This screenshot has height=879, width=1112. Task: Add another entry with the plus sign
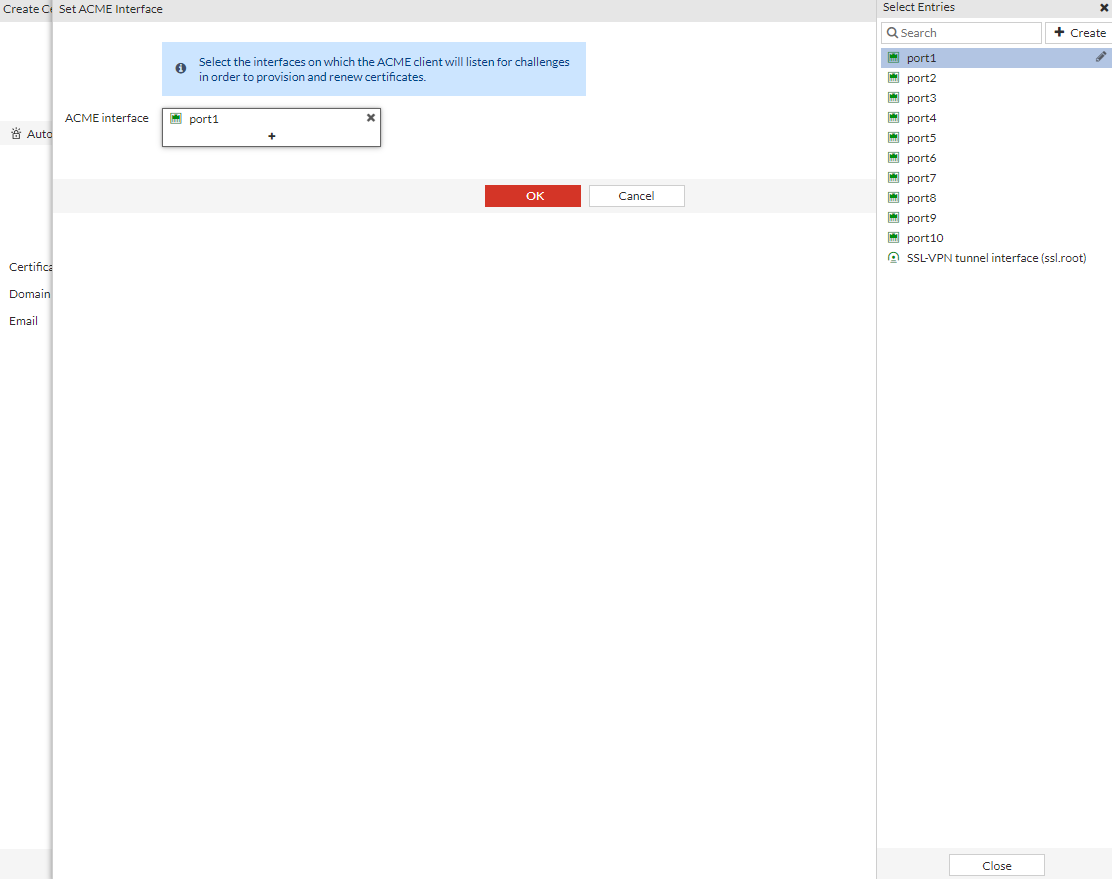click(272, 136)
